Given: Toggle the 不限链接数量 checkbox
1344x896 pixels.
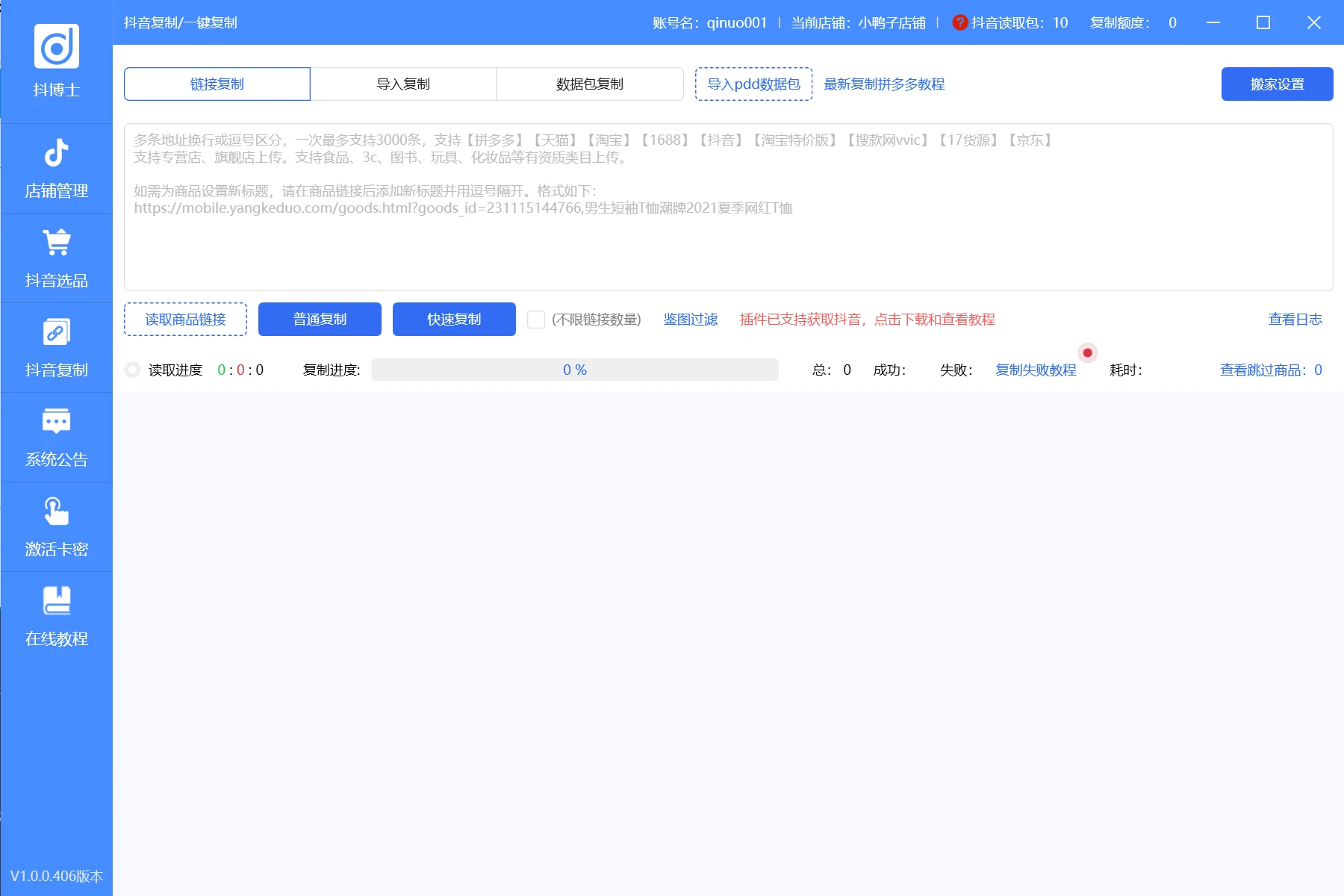Looking at the screenshot, I should (536, 320).
